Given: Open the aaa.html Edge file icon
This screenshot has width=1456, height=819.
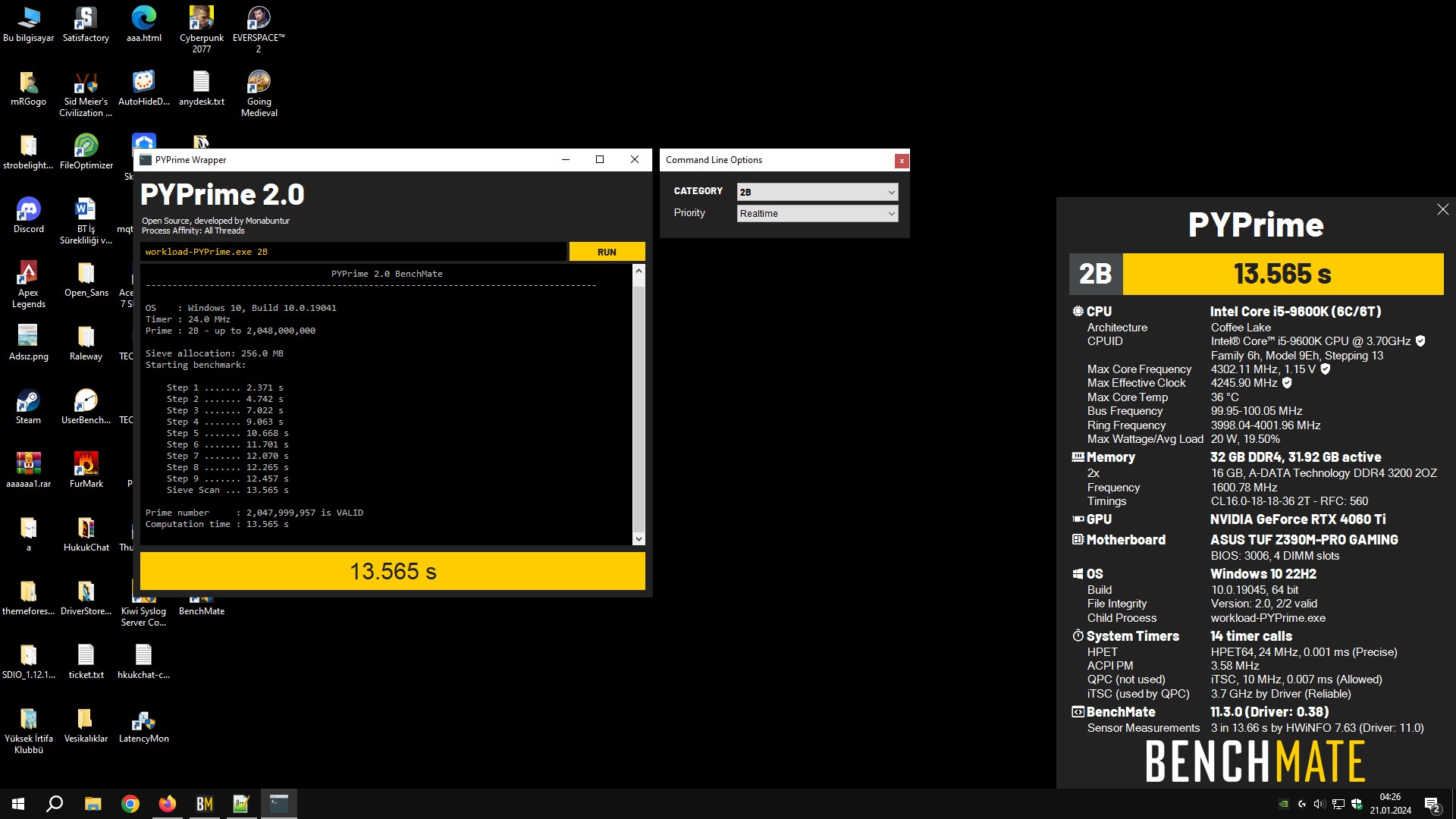Looking at the screenshot, I should click(x=143, y=24).
